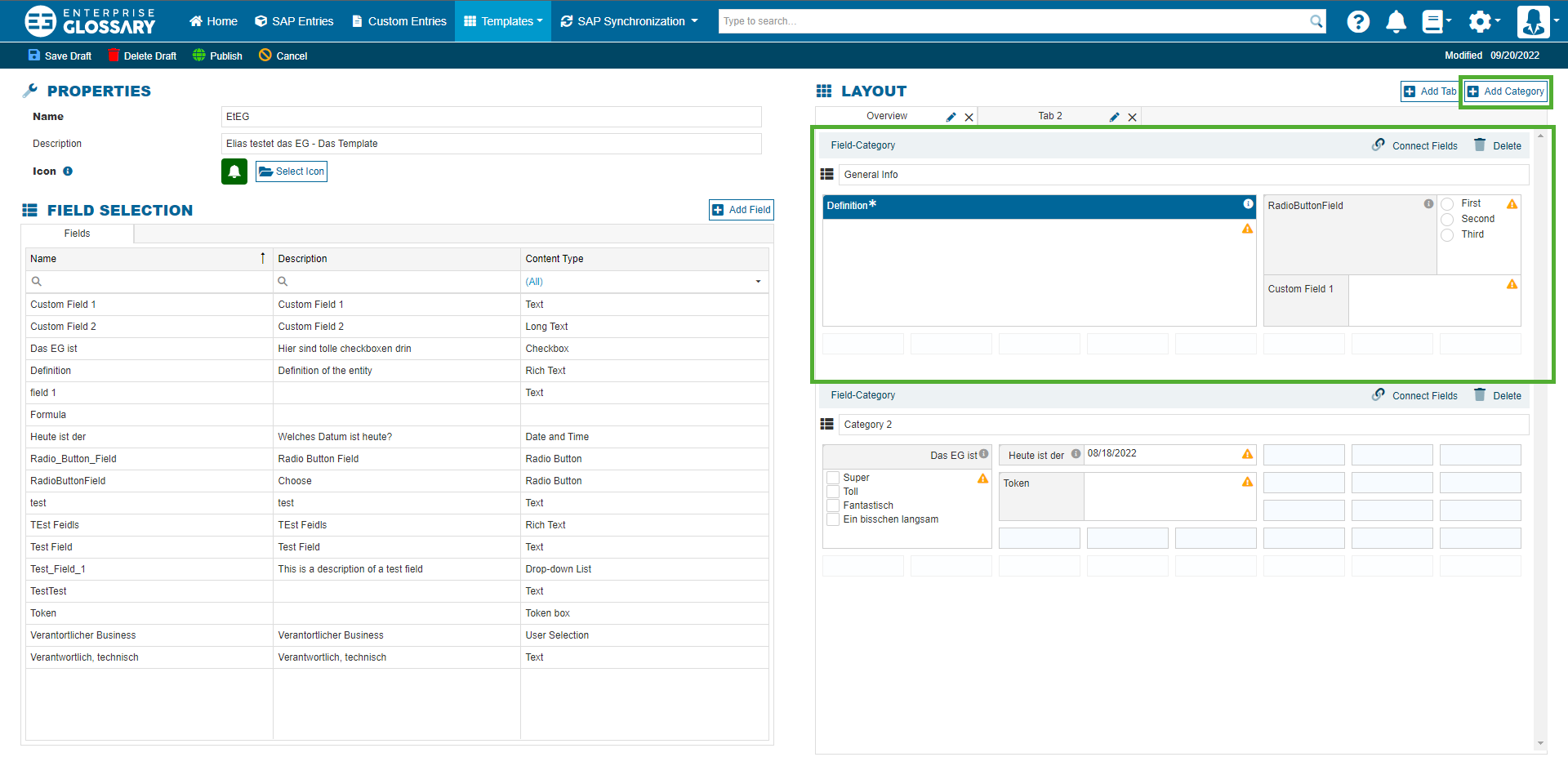
Task: Click the search magnifier in top bar
Action: [1316, 21]
